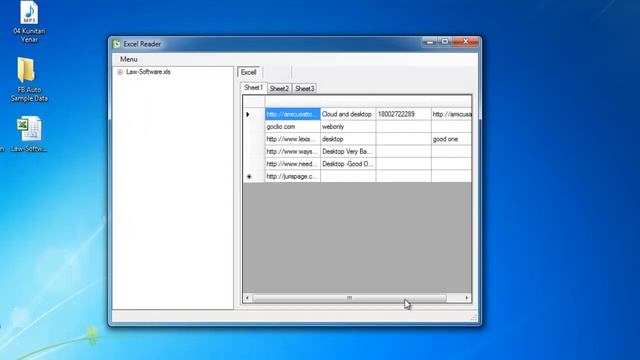640x360 pixels.
Task: Click the 'Desktop Very Ba...' cell
Action: (x=348, y=151)
